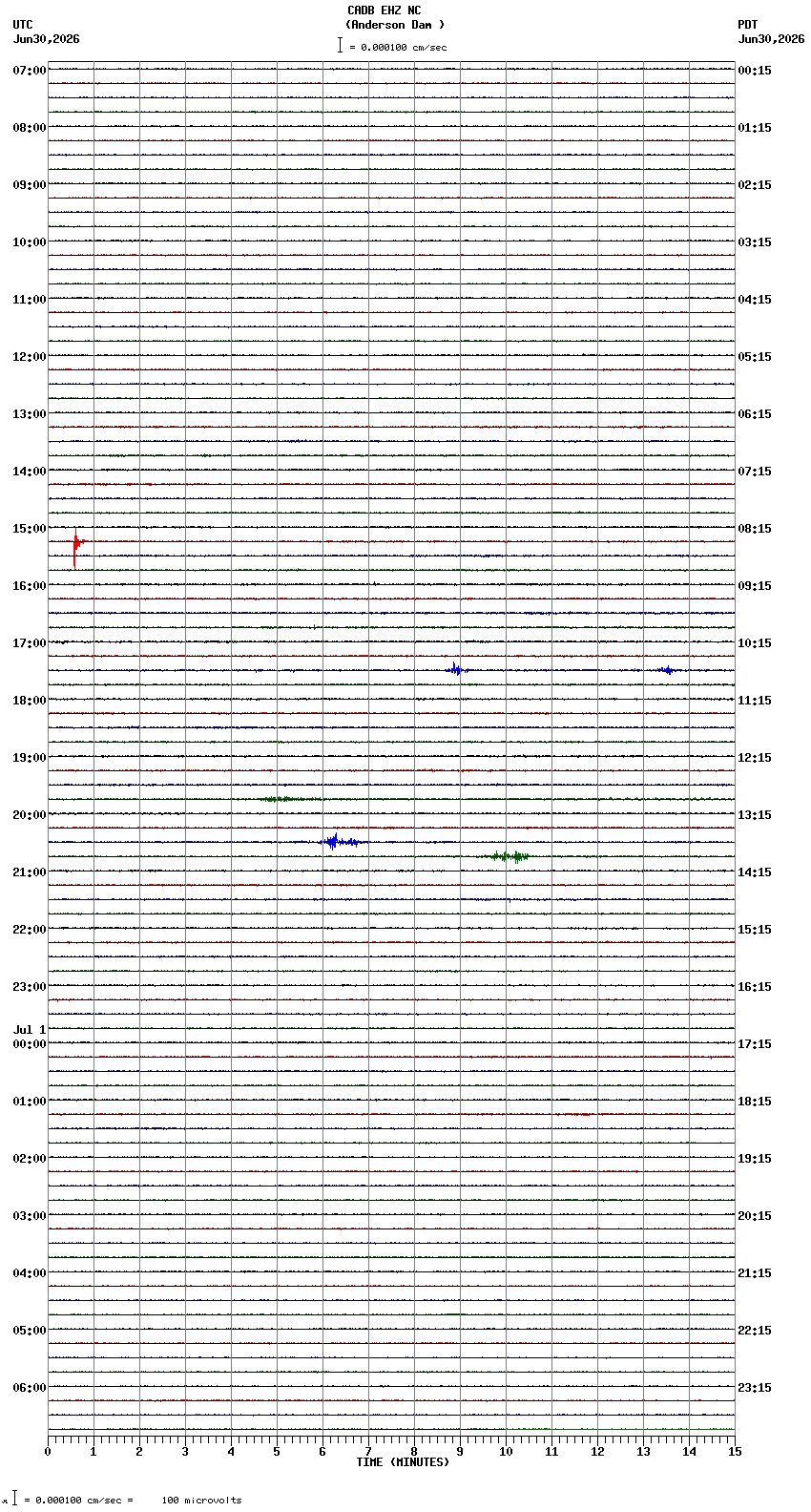The width and height of the screenshot is (811, 1512).
Task: Click the 13:15 PDT label
Action: 755,815
